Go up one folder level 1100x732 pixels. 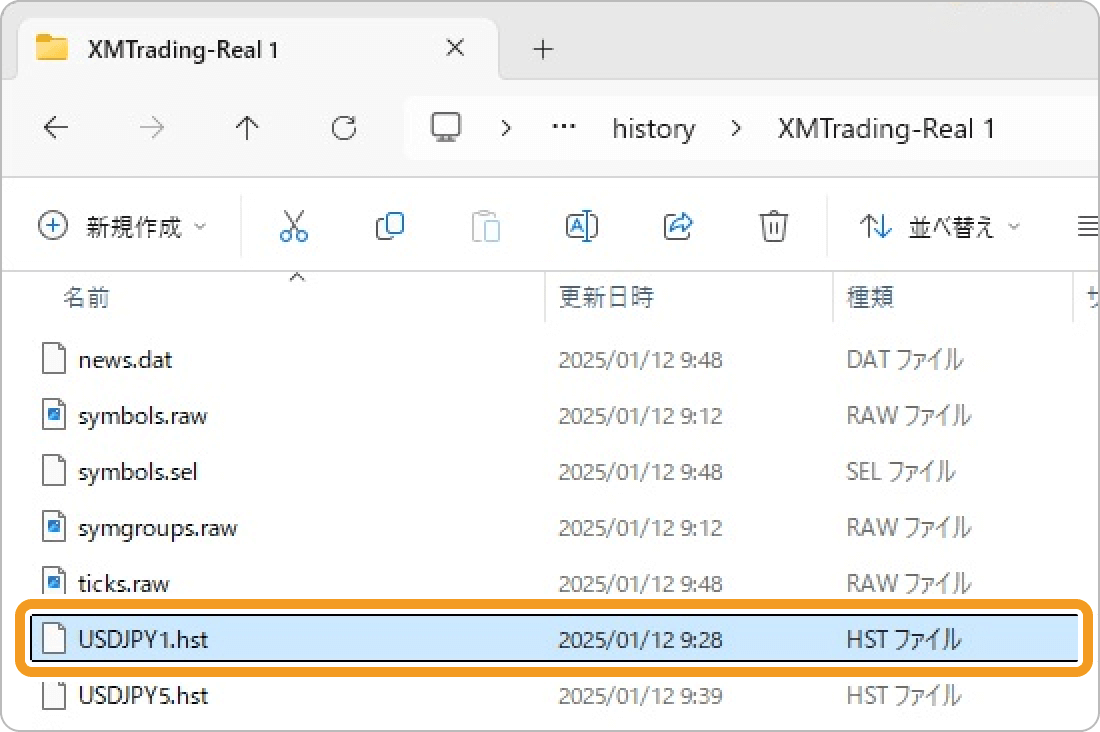[247, 128]
